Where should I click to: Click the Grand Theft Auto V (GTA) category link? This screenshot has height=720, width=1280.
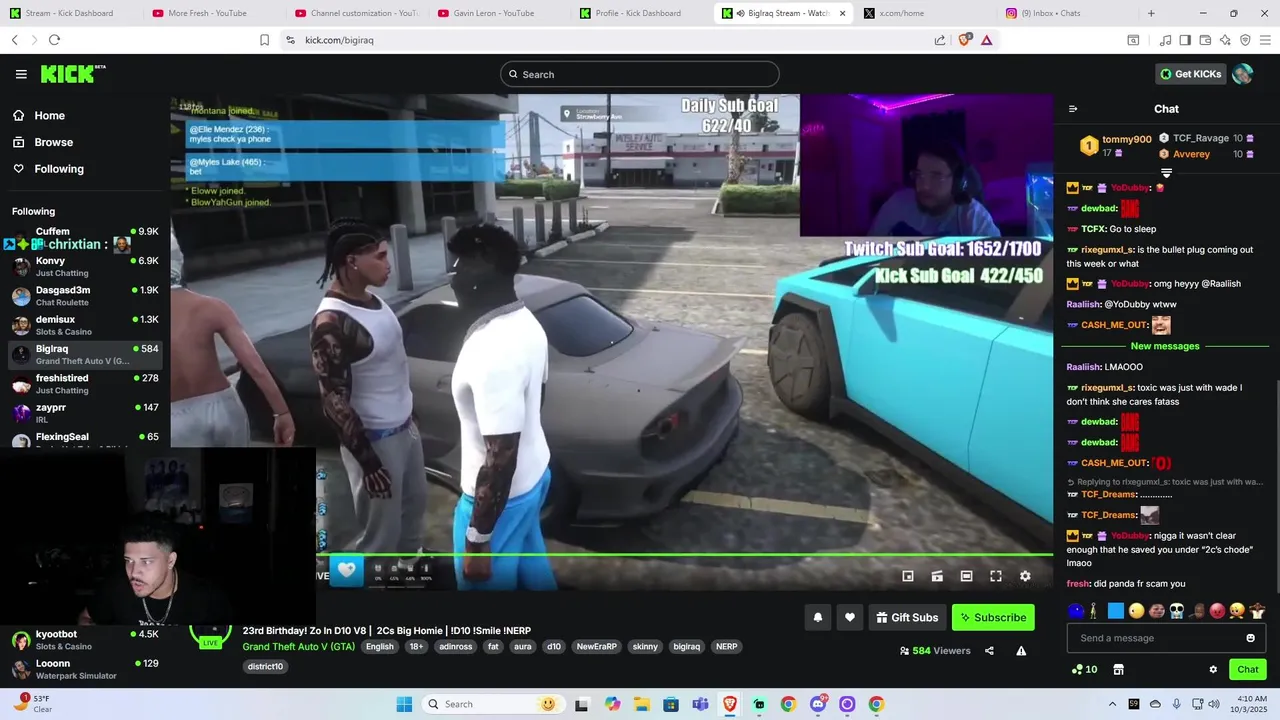[299, 647]
